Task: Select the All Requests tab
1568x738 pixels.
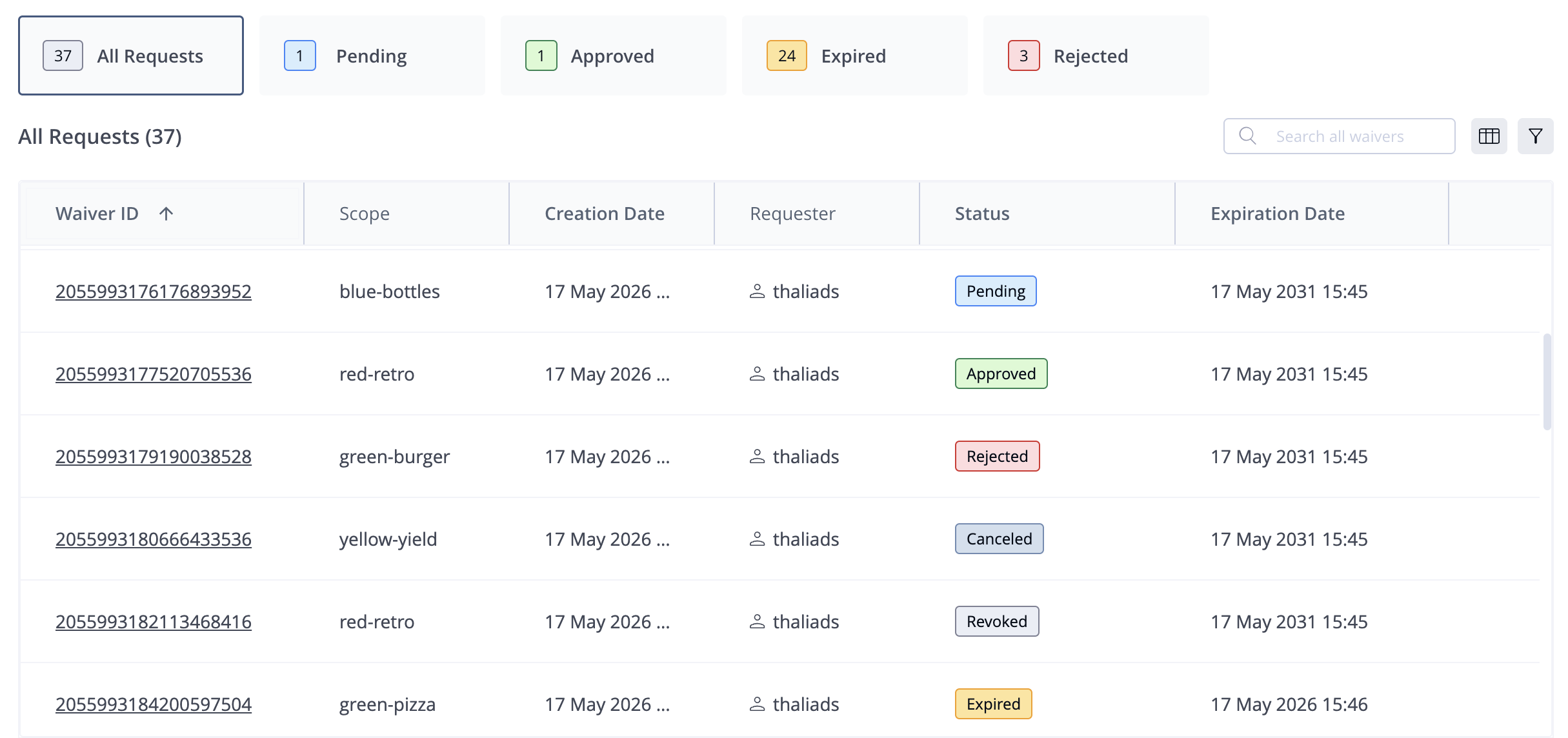Action: coord(131,55)
